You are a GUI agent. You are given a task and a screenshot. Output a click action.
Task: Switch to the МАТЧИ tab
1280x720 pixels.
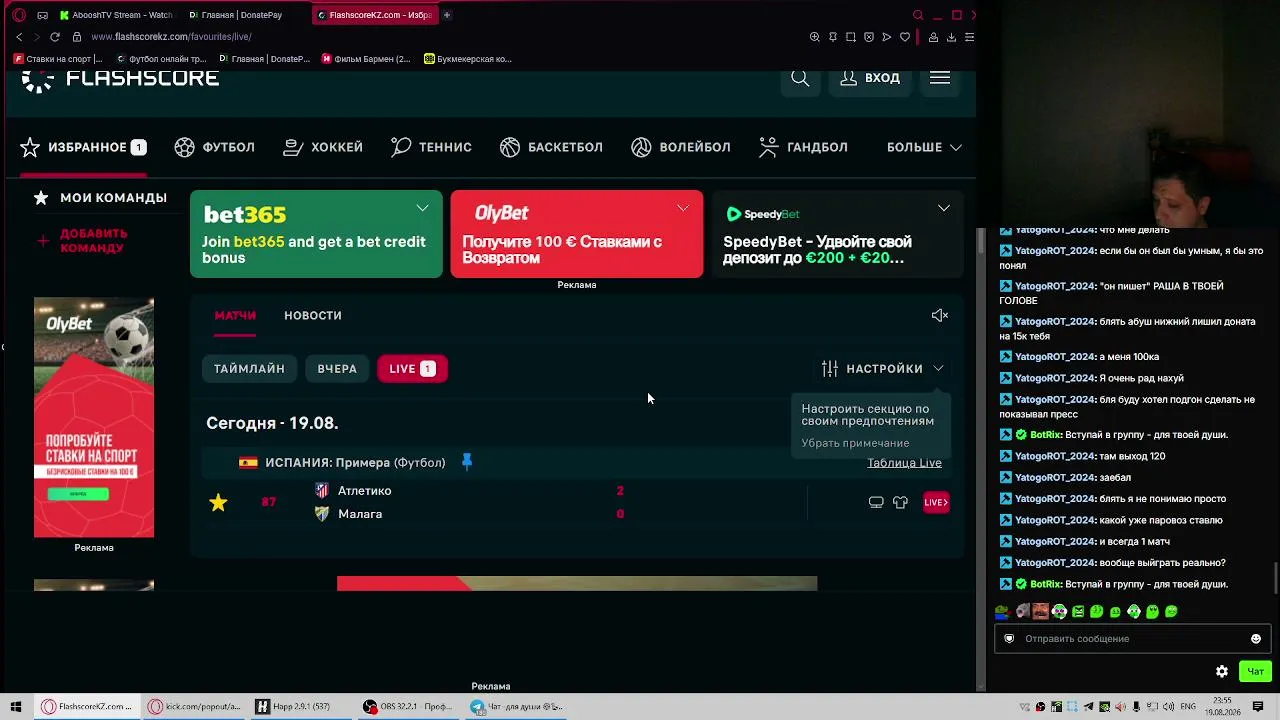235,315
